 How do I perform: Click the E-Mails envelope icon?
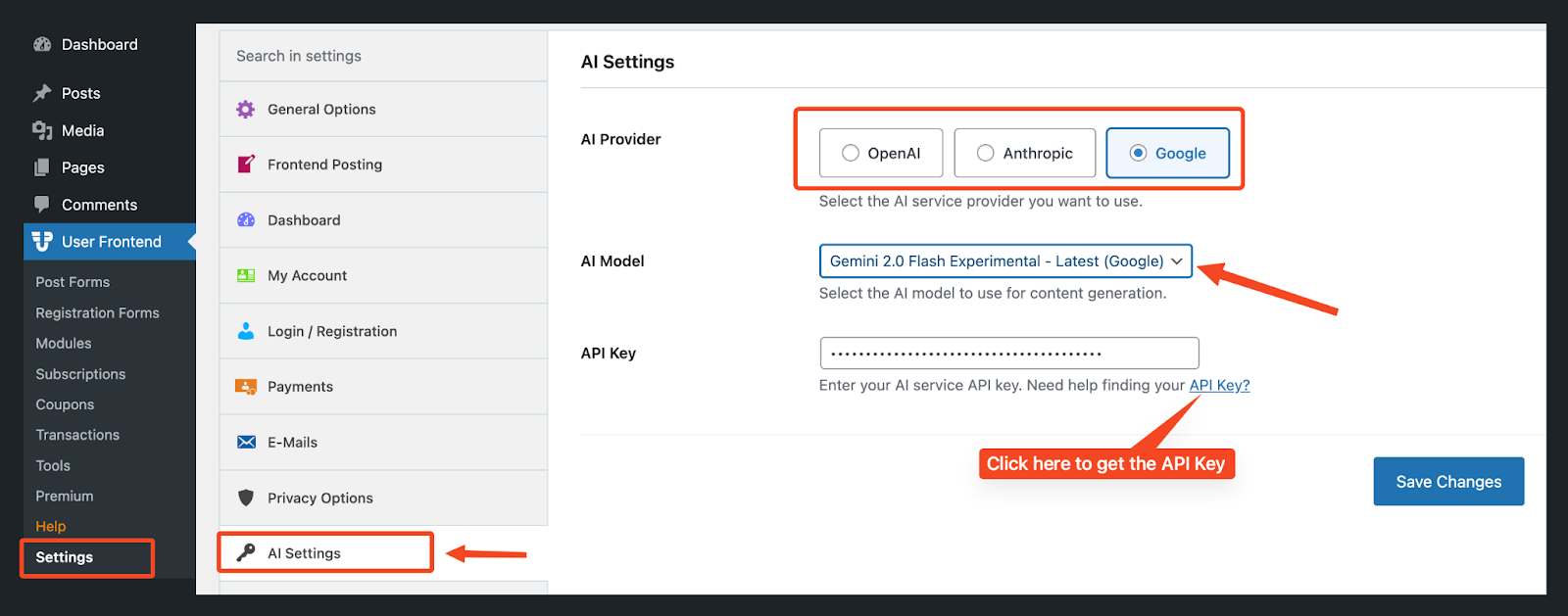coord(246,443)
